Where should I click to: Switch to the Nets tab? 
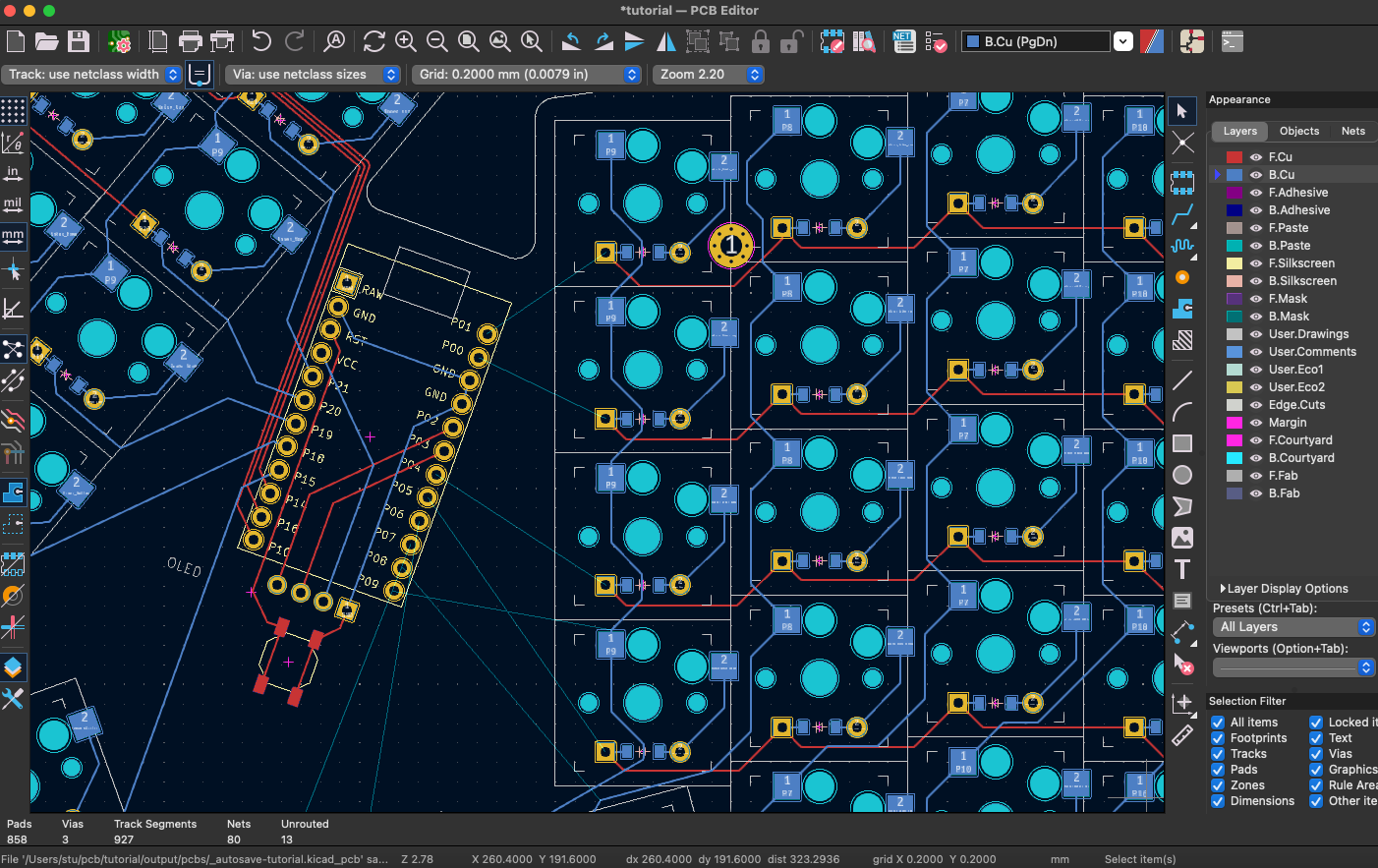(x=1352, y=131)
